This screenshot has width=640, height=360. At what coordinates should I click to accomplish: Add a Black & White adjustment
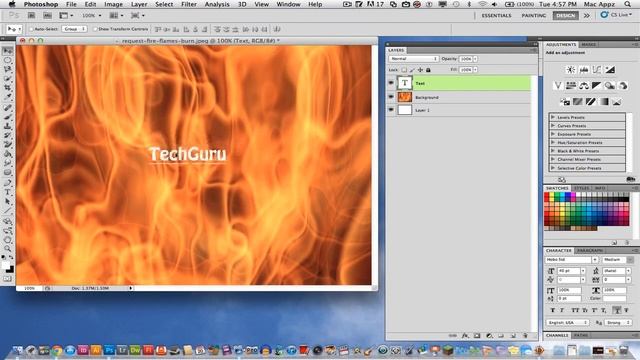597,85
